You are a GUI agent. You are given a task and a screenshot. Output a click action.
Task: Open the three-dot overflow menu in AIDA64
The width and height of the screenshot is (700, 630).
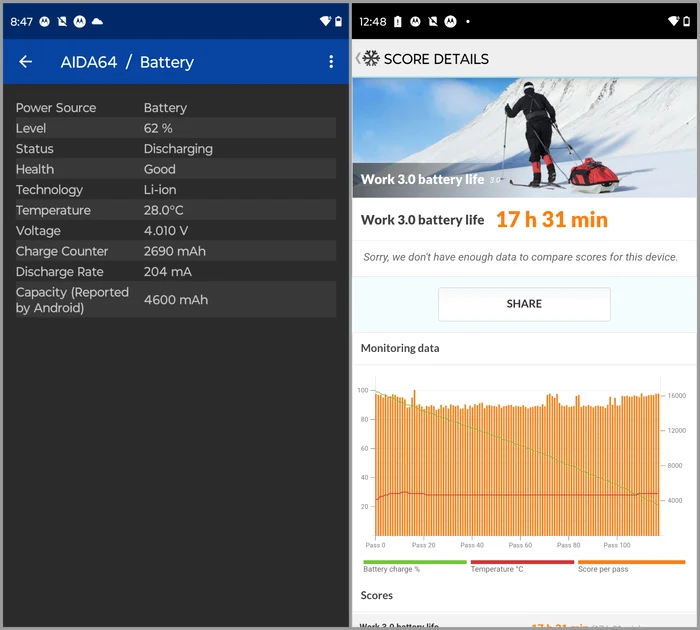pos(331,62)
